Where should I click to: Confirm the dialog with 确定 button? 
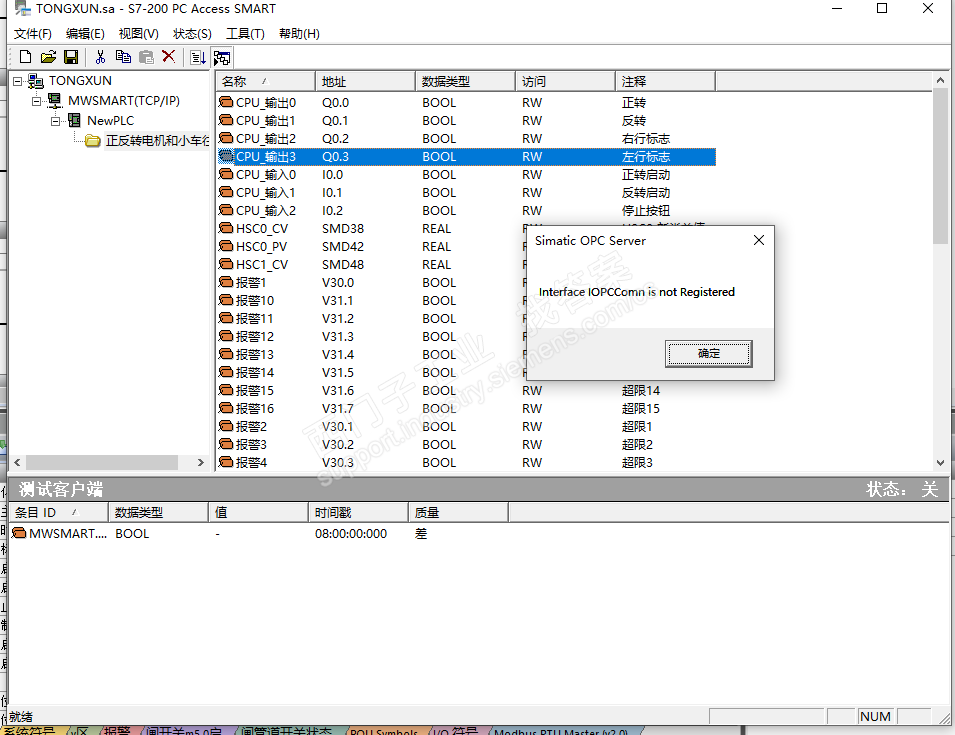coord(708,353)
